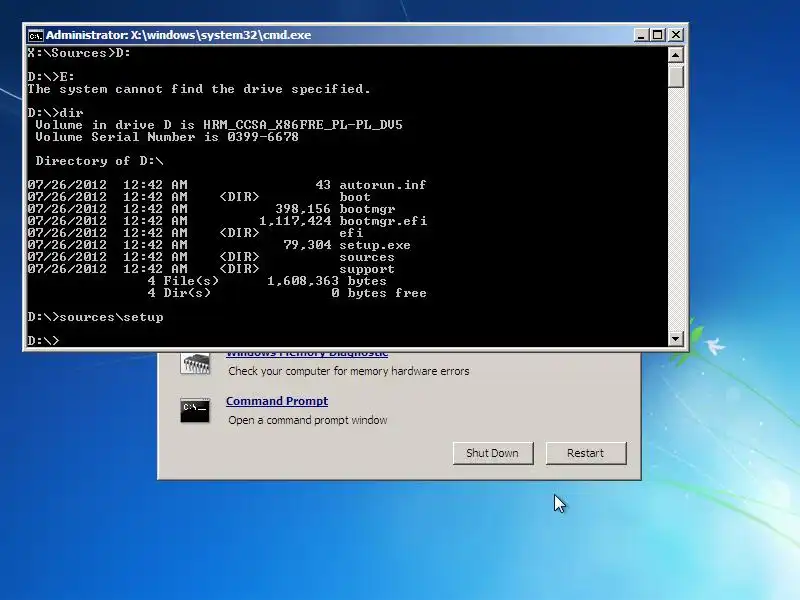The image size is (800, 600).
Task: Click the boot directory entry
Action: (x=355, y=197)
